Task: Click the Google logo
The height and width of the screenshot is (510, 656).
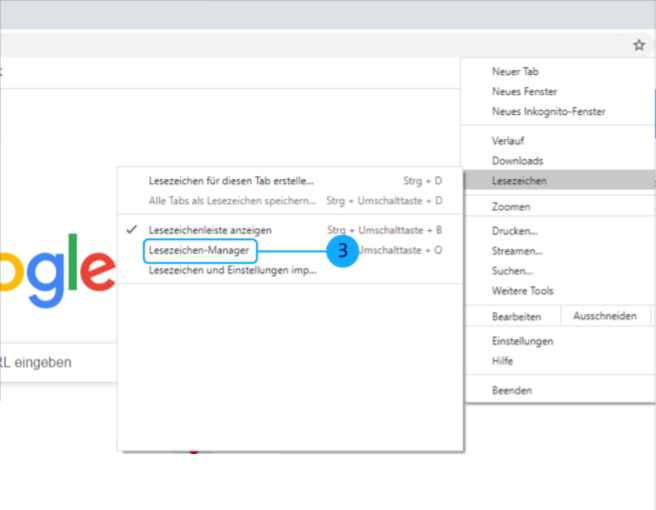Action: (58, 267)
